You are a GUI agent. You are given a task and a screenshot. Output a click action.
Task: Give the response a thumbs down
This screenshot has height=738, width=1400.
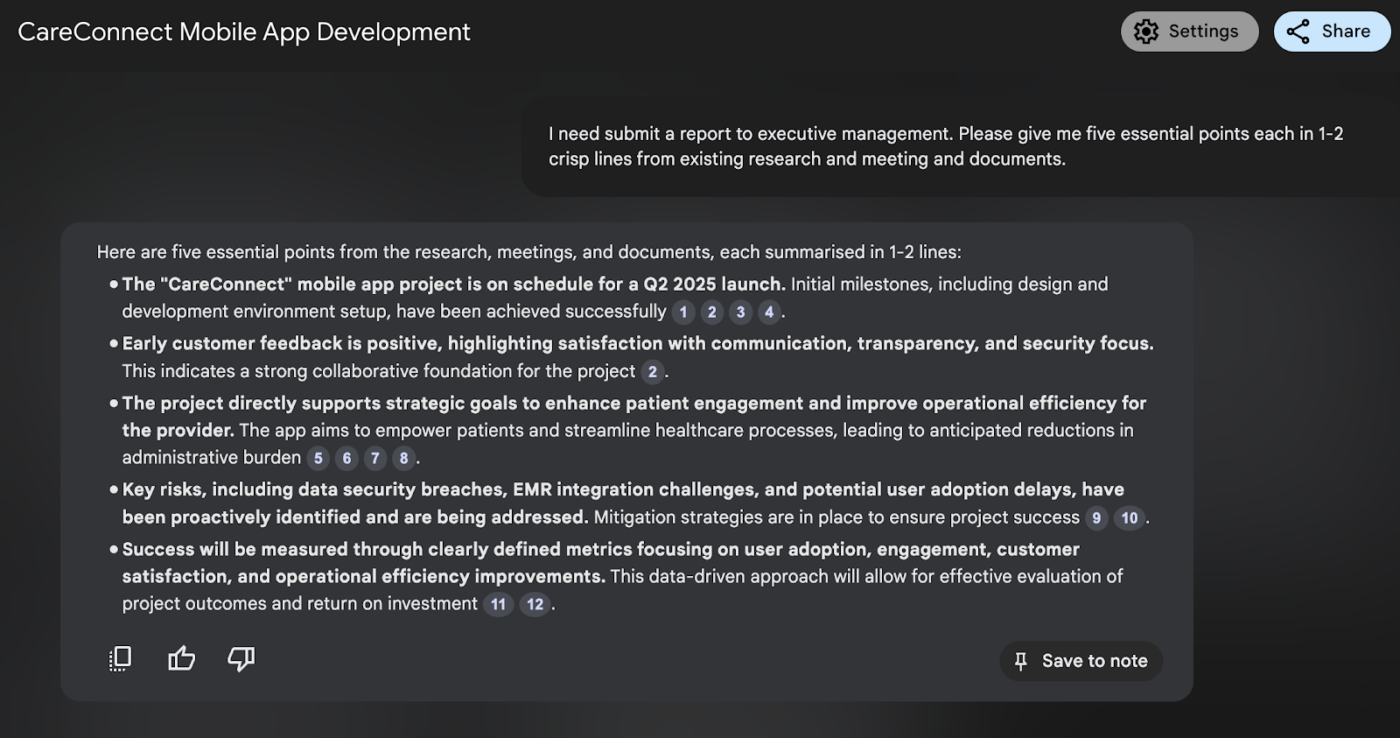pyautogui.click(x=241, y=658)
